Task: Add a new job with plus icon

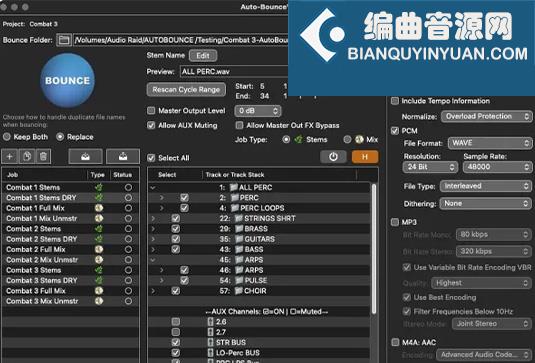Action: pyautogui.click(x=10, y=157)
